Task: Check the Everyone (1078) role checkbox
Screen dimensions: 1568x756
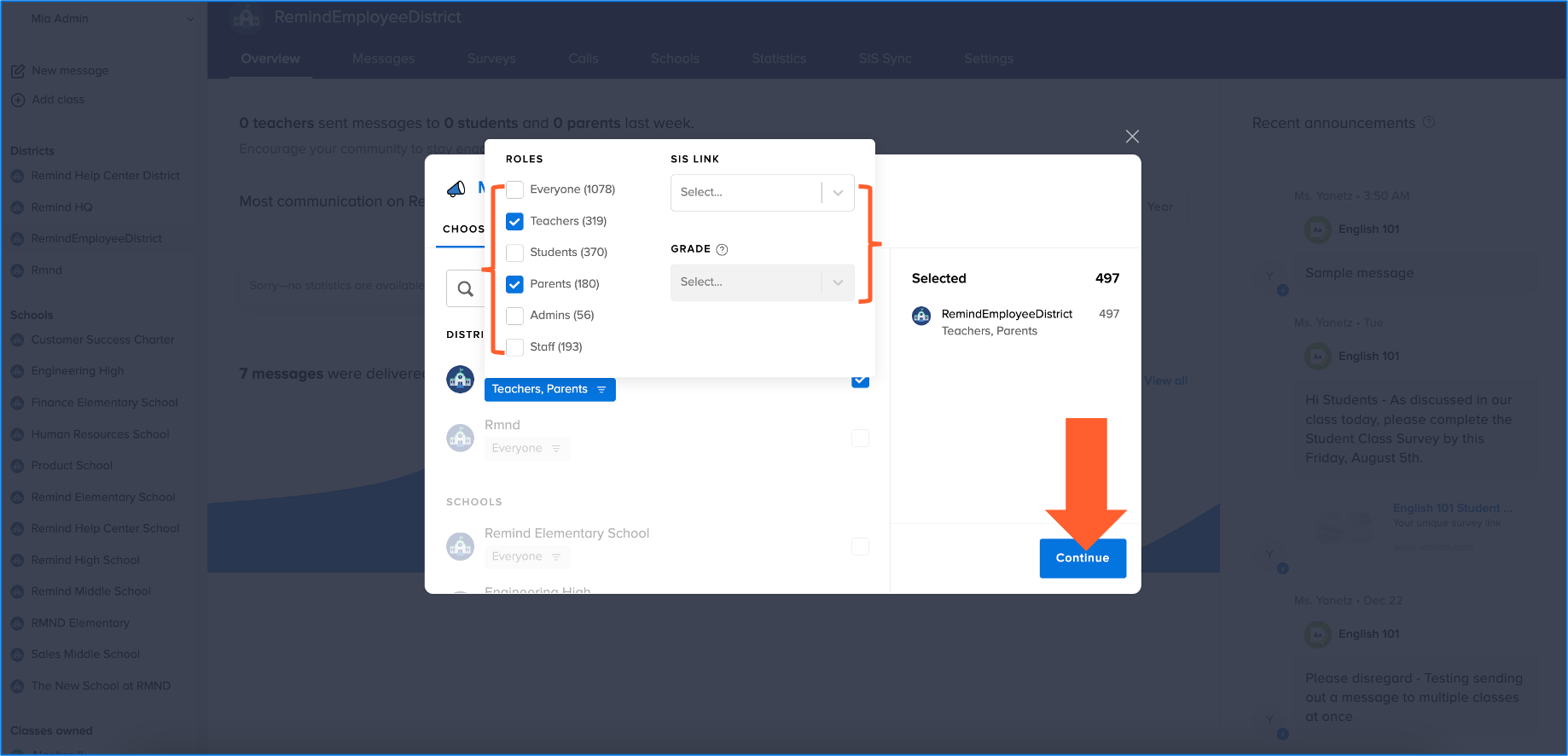Action: pyautogui.click(x=514, y=189)
